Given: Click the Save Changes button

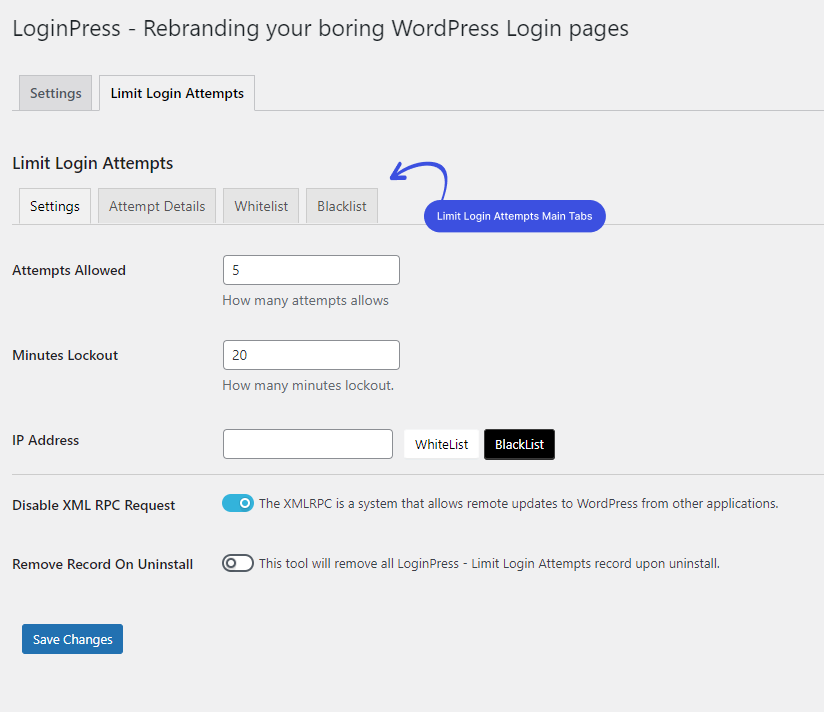Looking at the screenshot, I should (x=73, y=639).
